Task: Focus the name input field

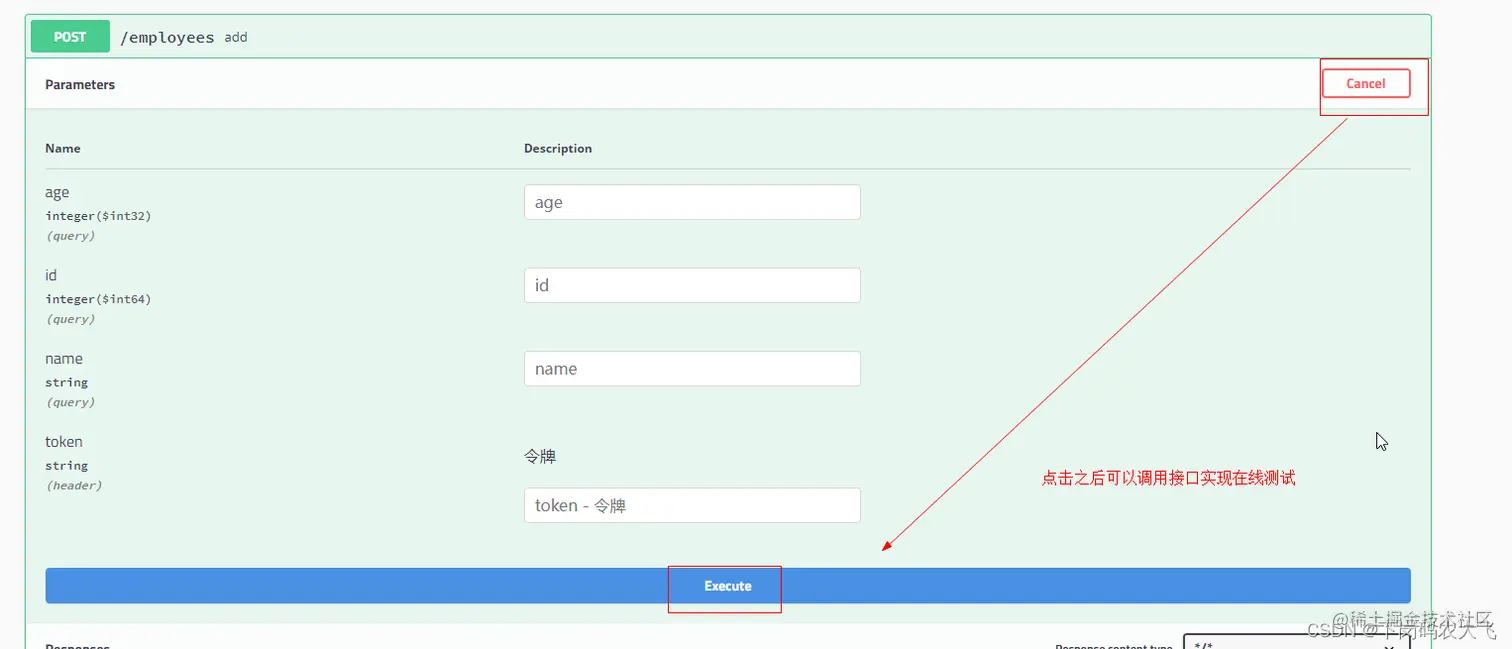Action: click(692, 369)
